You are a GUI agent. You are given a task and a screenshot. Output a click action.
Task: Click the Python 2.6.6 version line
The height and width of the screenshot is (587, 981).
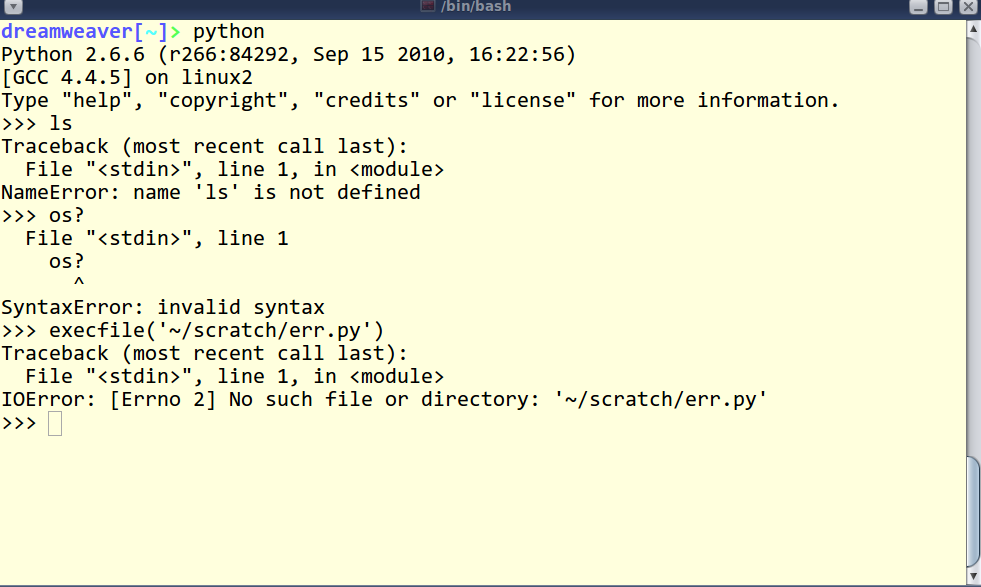tap(288, 54)
